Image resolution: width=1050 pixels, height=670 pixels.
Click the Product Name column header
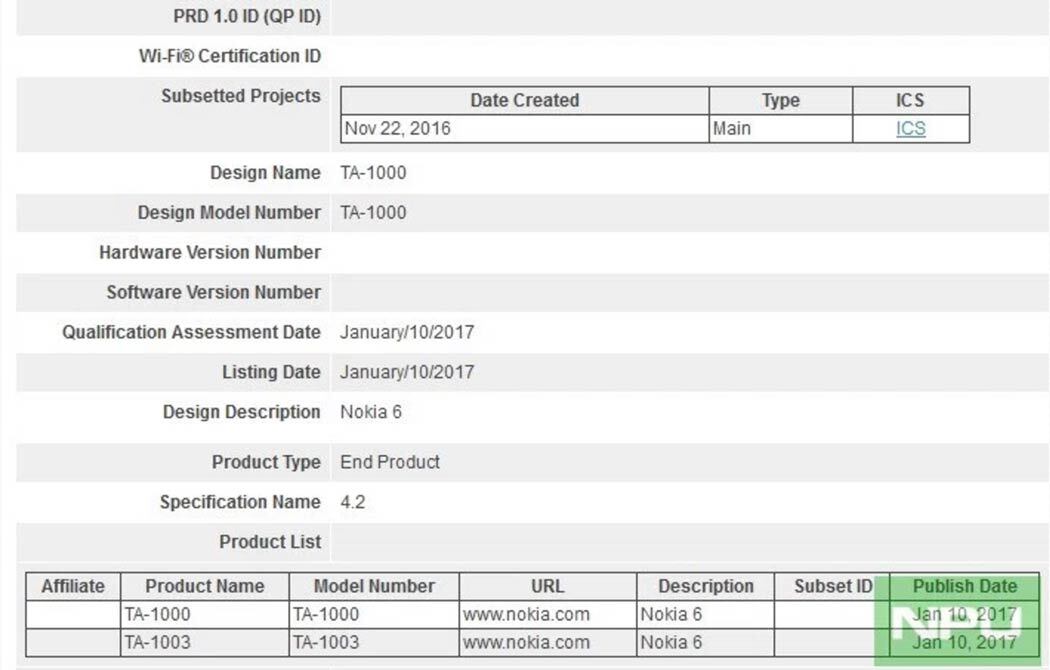(x=205, y=586)
